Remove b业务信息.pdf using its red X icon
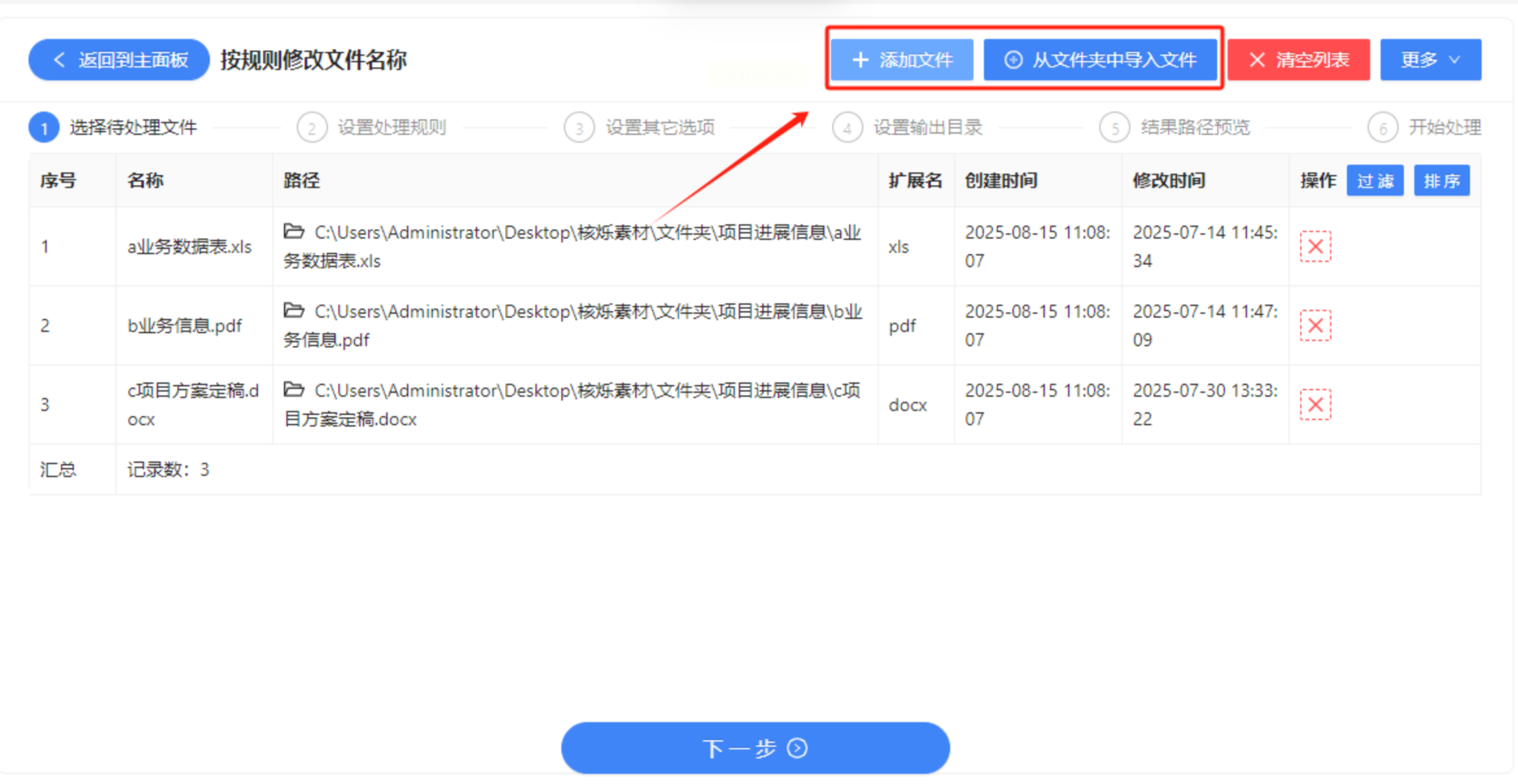This screenshot has height=784, width=1518. [x=1315, y=325]
